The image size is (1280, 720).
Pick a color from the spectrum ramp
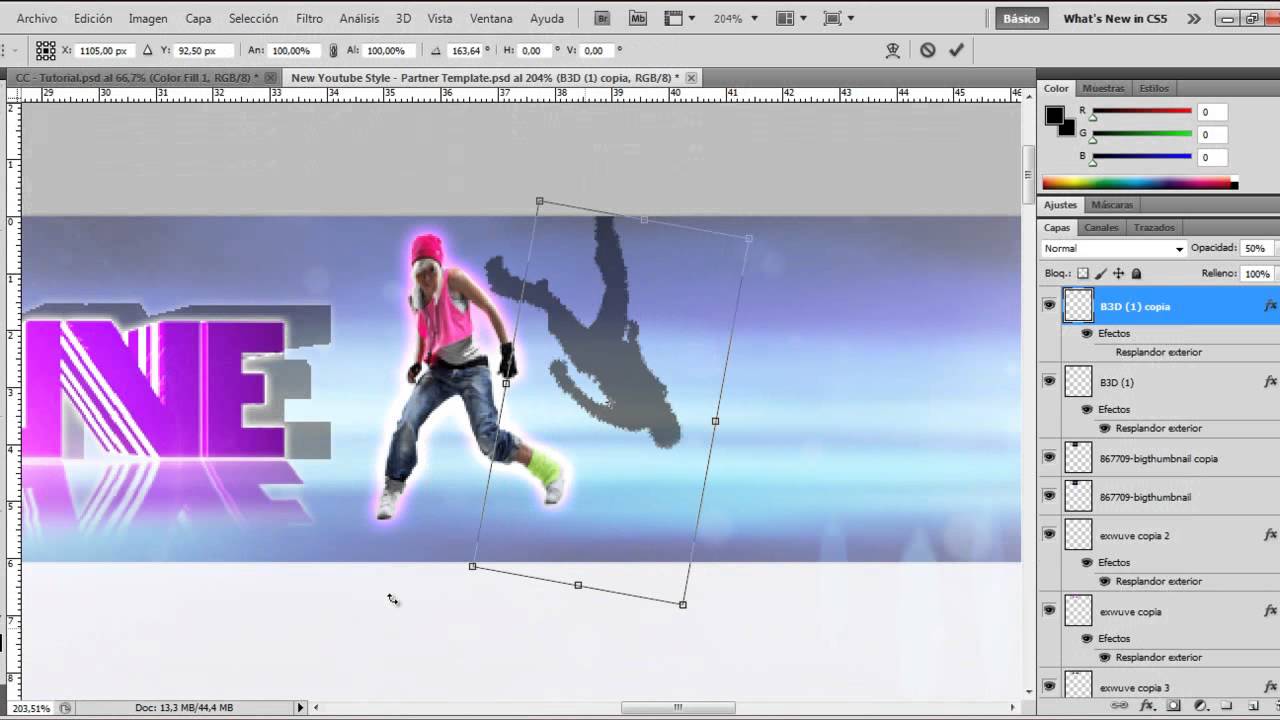pos(1140,183)
